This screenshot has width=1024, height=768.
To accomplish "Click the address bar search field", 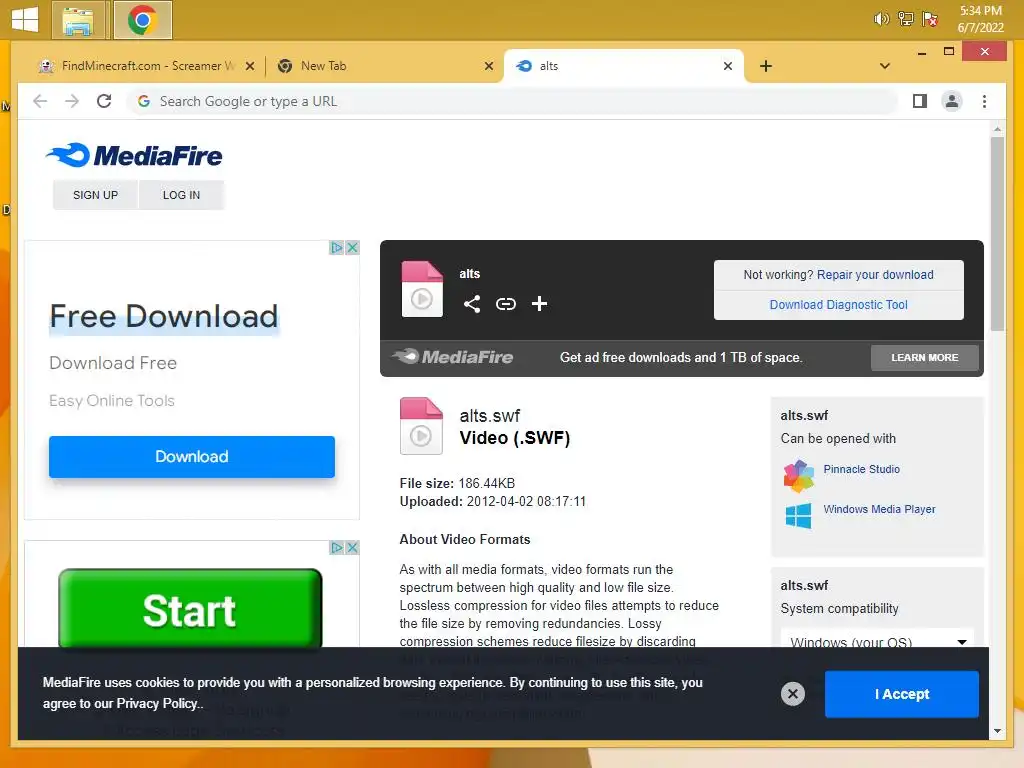I will click(x=513, y=101).
